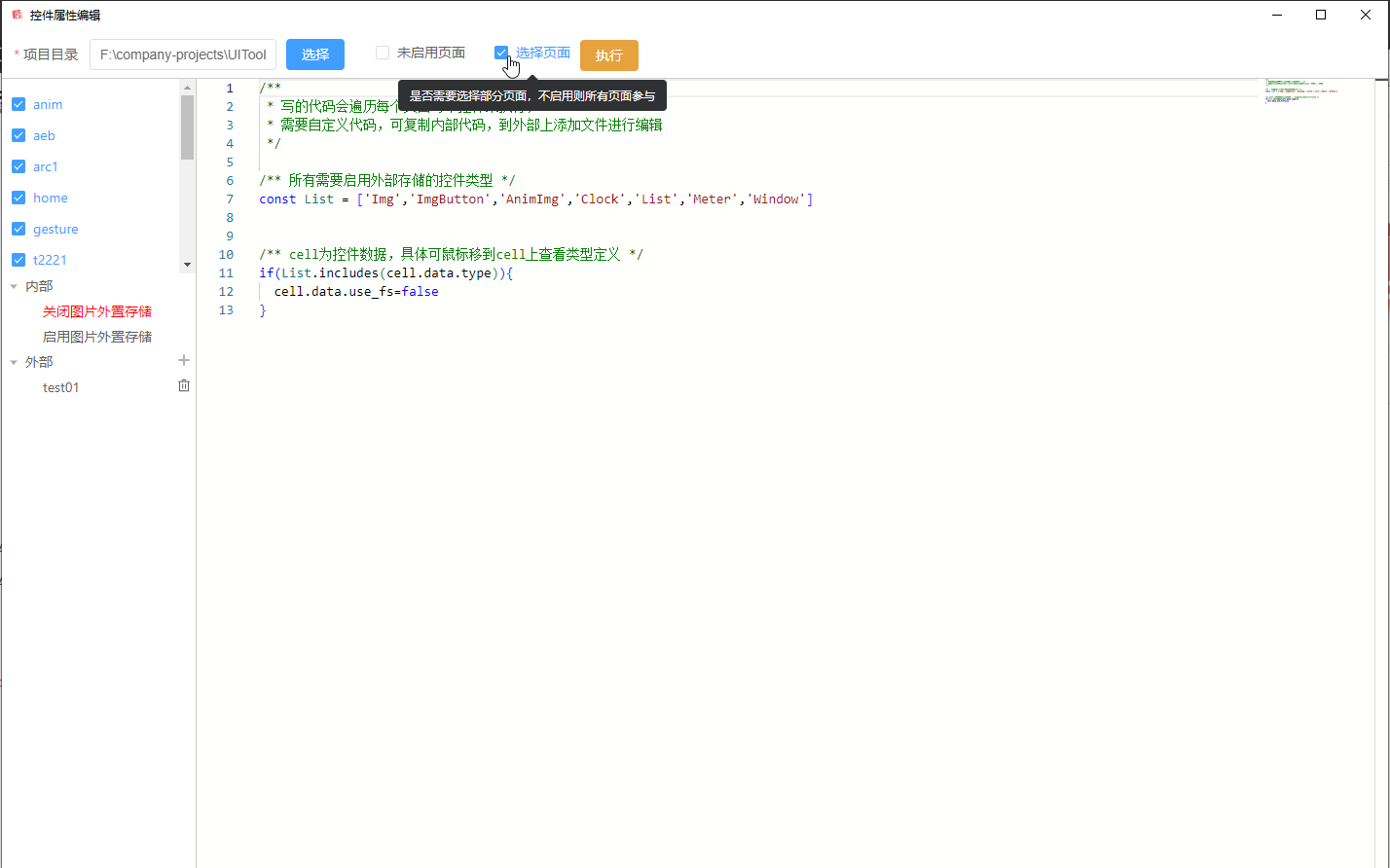Toggle the t2221 page checkbox
The height and width of the screenshot is (868, 1390).
(x=18, y=260)
